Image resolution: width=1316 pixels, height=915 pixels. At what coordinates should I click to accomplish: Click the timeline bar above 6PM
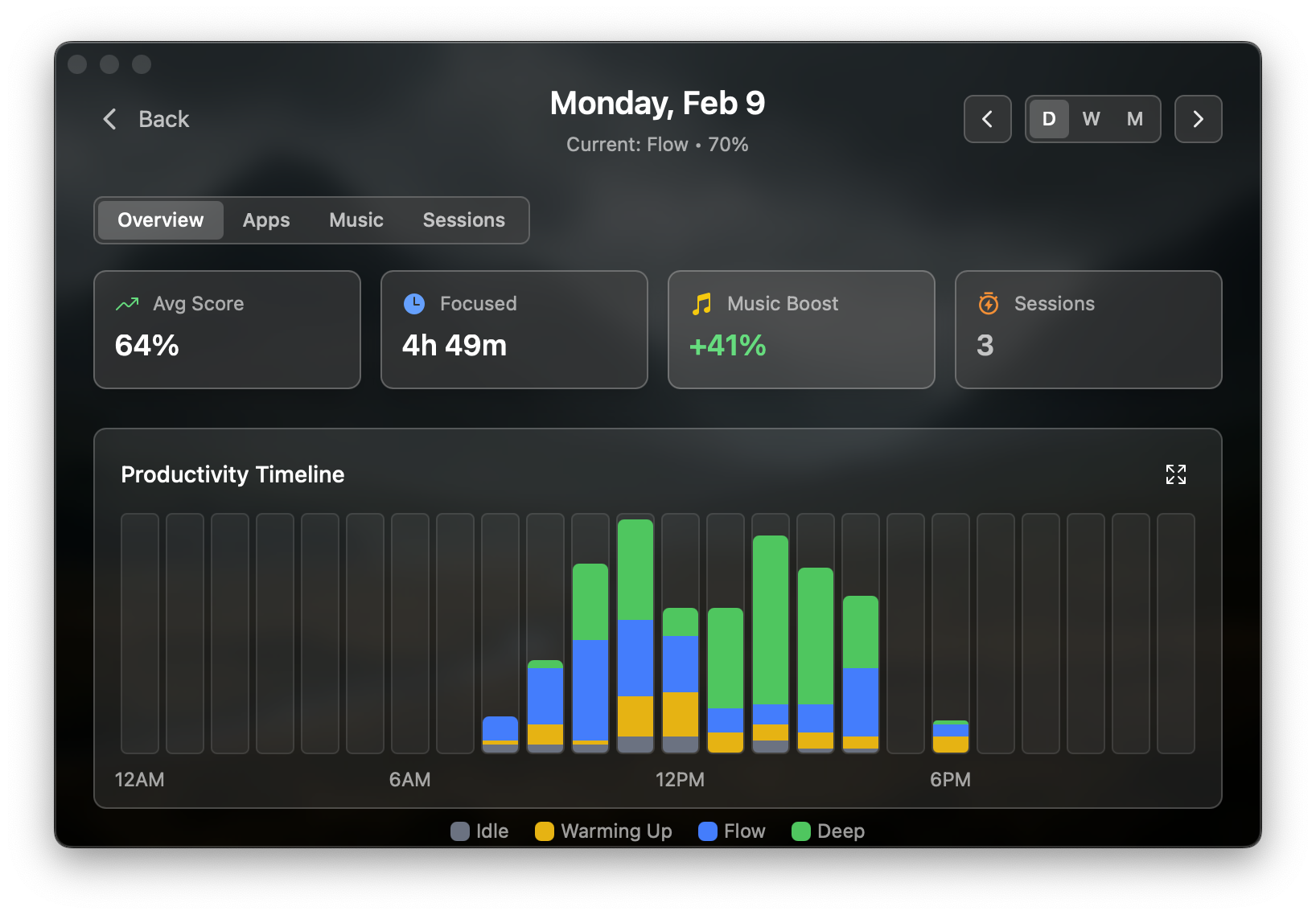tap(950, 736)
